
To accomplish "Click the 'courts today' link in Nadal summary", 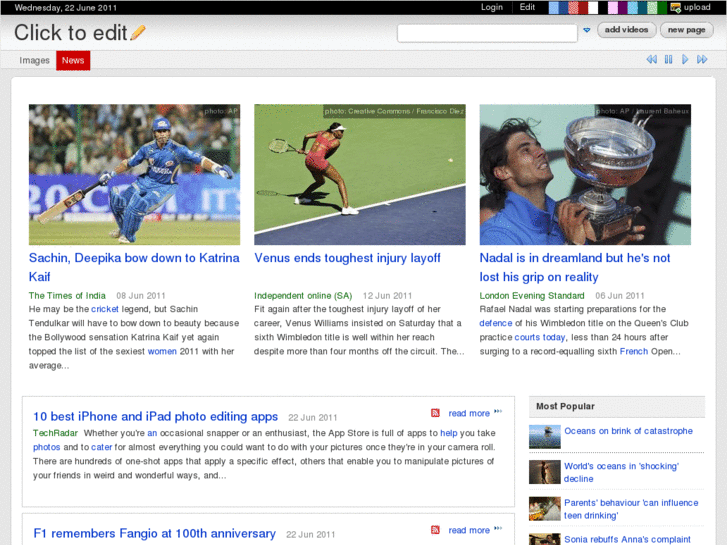I will tap(540, 337).
